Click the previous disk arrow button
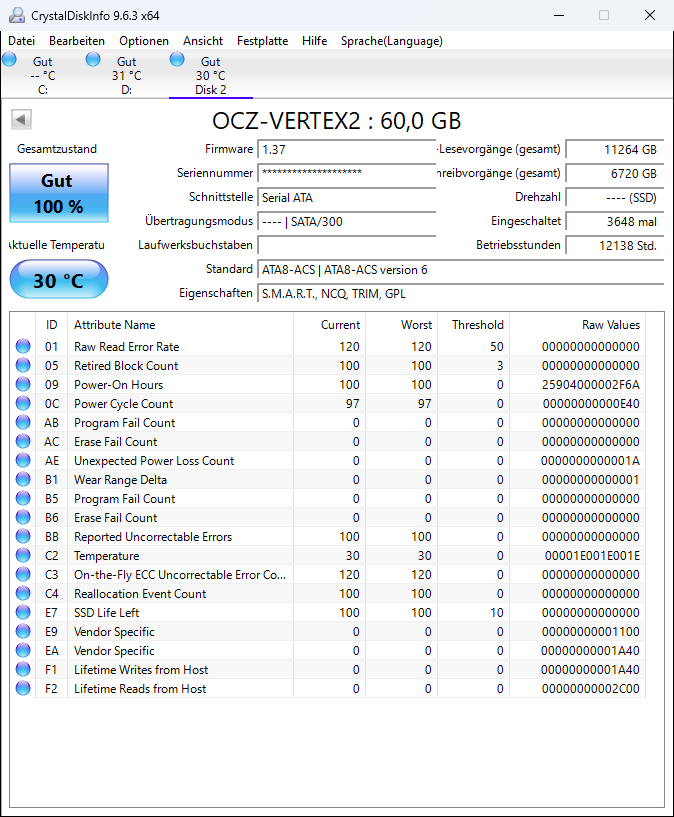674x817 pixels. [21, 120]
